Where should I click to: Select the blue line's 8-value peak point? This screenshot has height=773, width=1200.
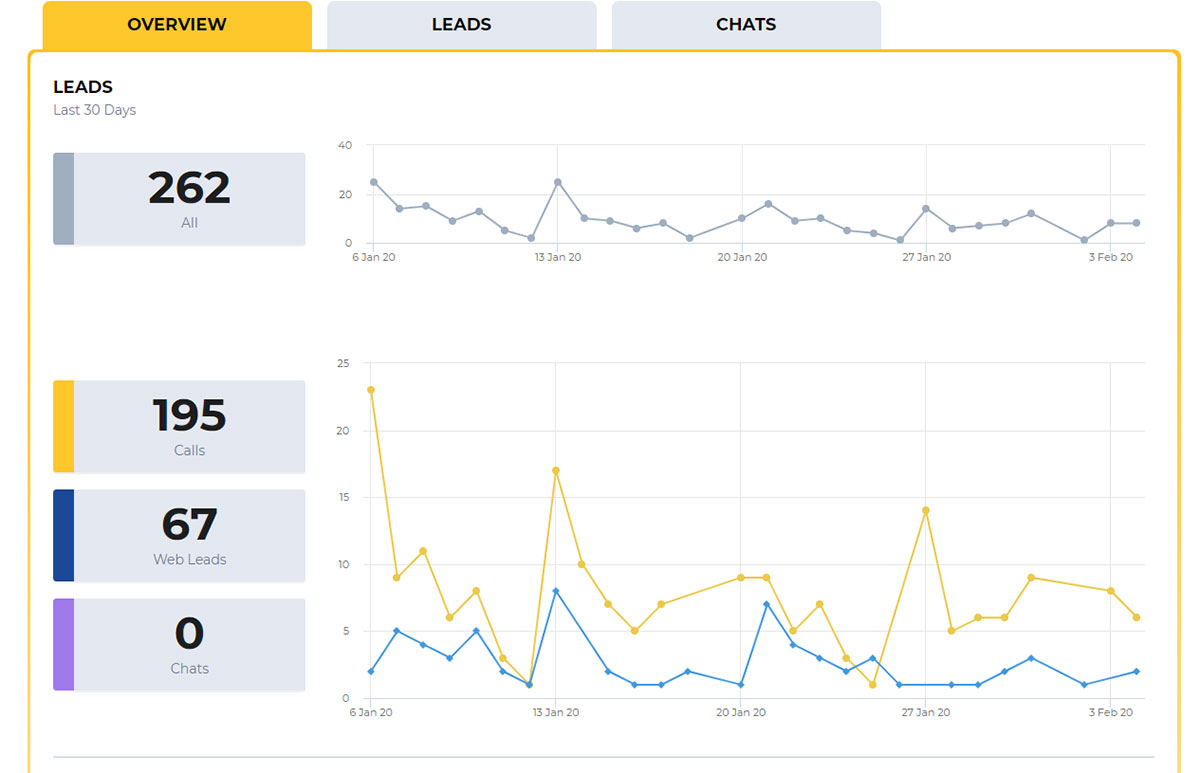coord(557,590)
